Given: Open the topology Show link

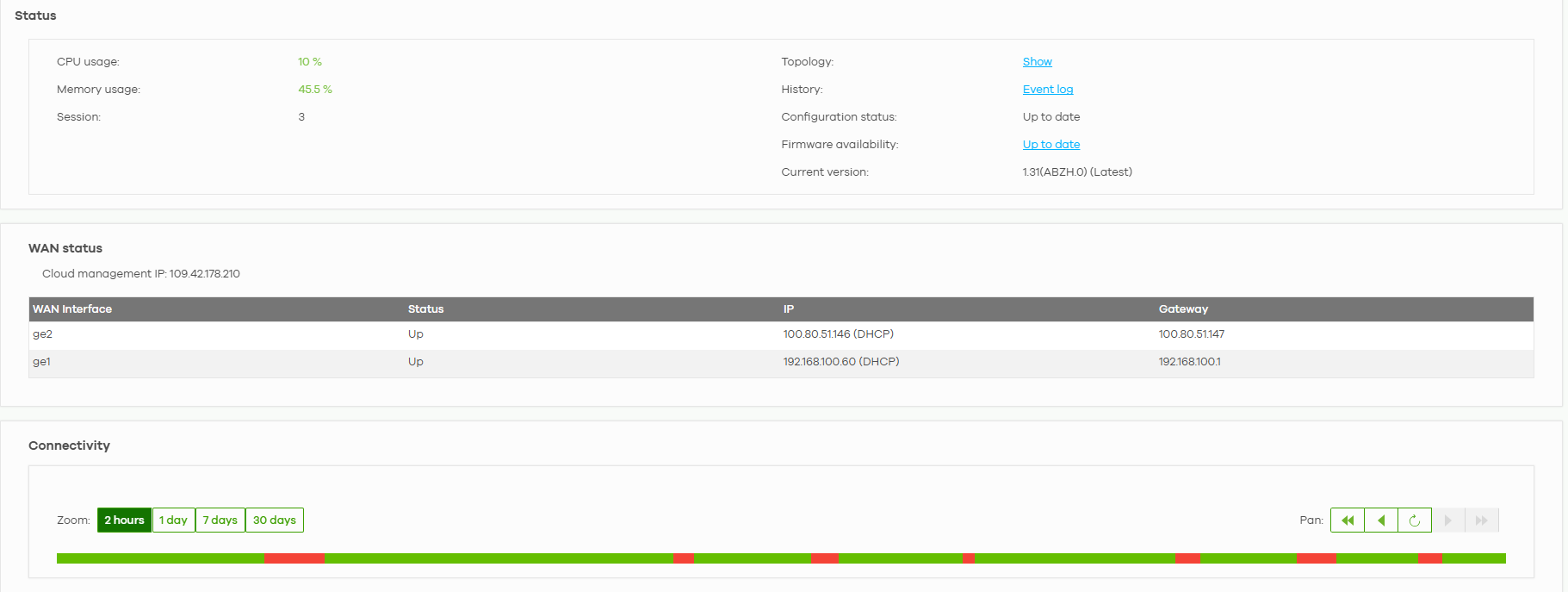Looking at the screenshot, I should [1037, 62].
